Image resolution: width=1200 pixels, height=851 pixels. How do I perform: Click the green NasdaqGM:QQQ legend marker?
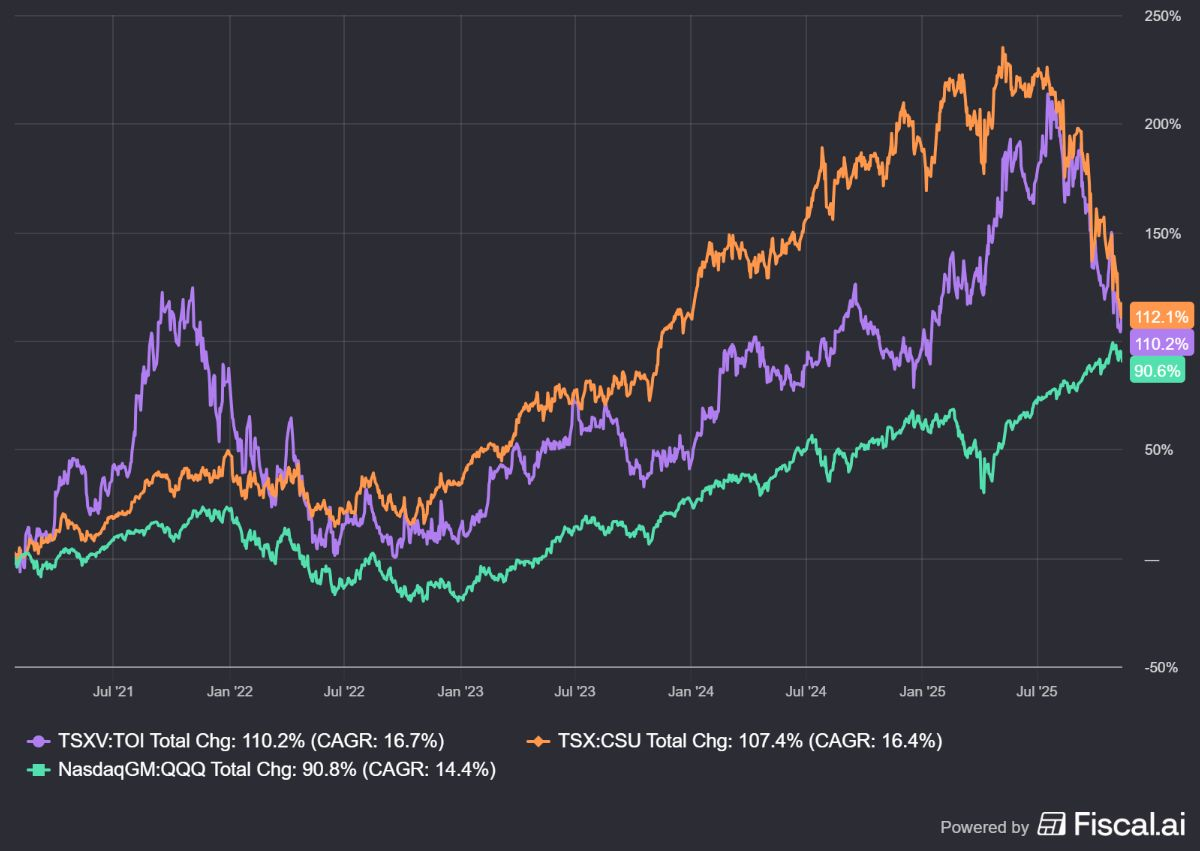pos(39,769)
